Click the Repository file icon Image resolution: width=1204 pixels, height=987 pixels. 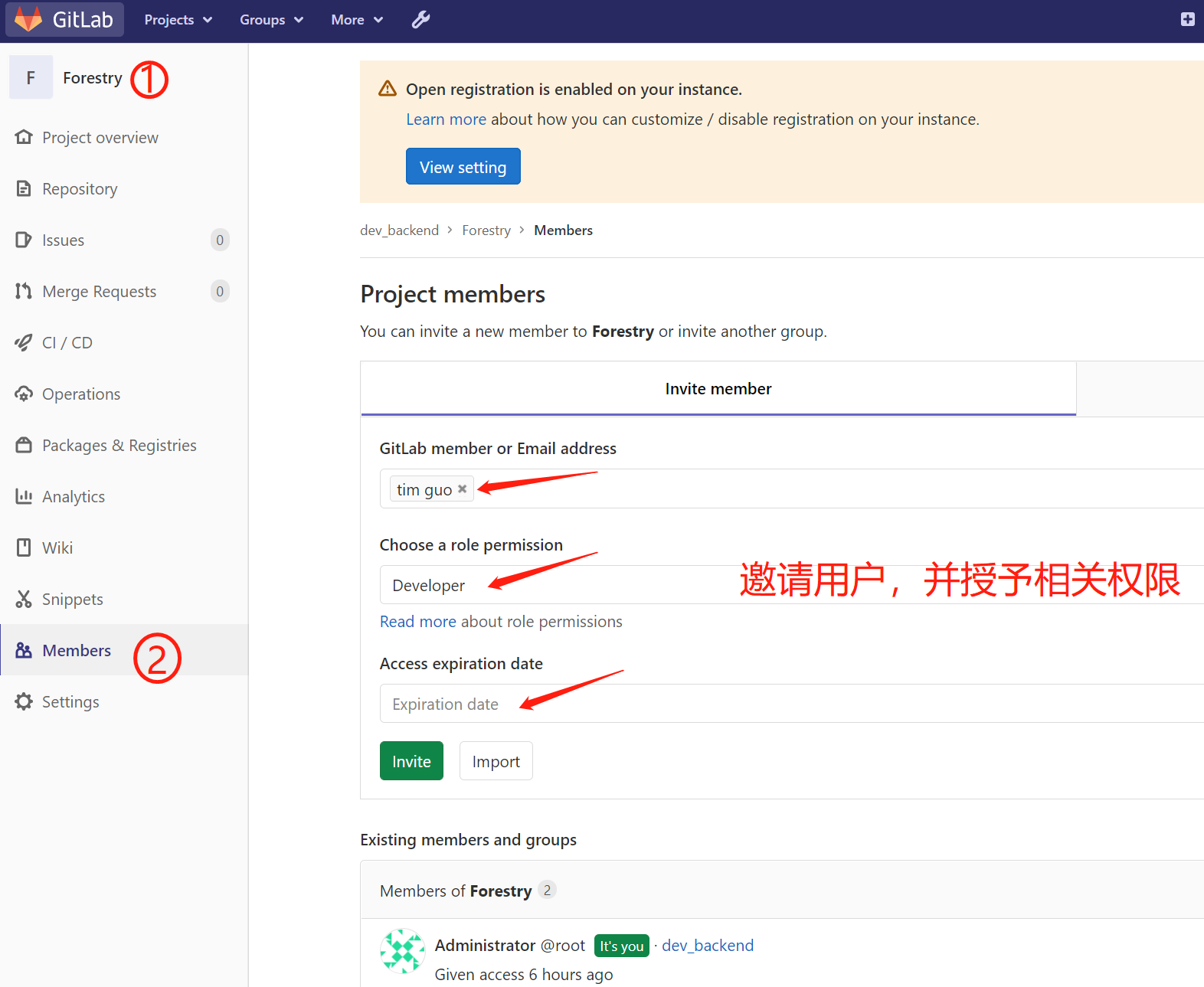(24, 188)
